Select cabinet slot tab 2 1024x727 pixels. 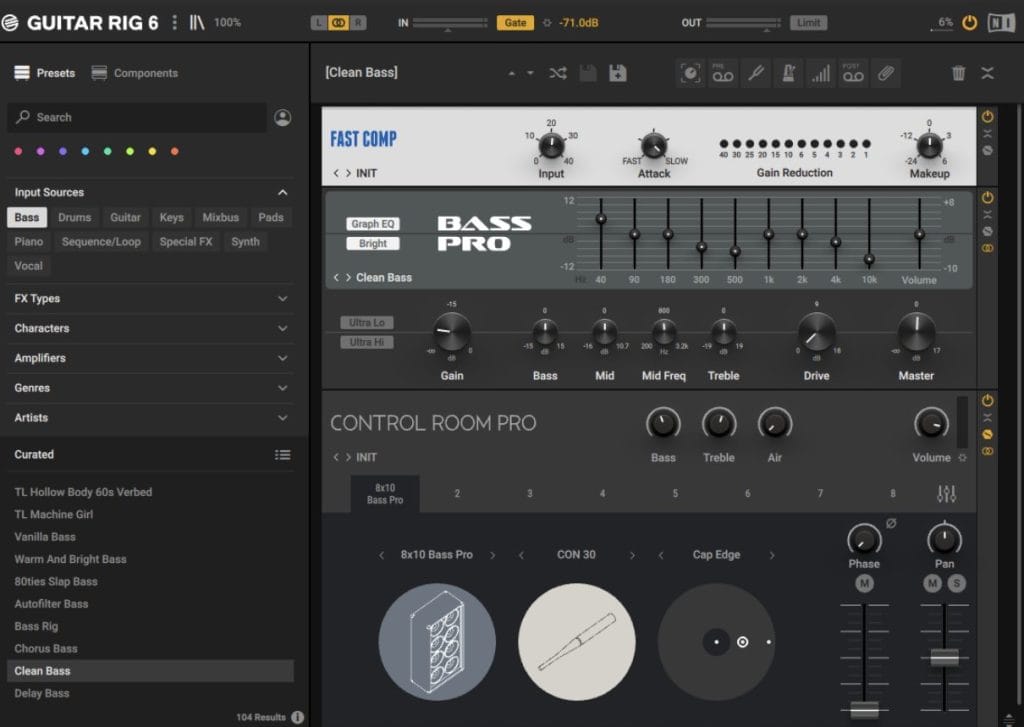[457, 494]
